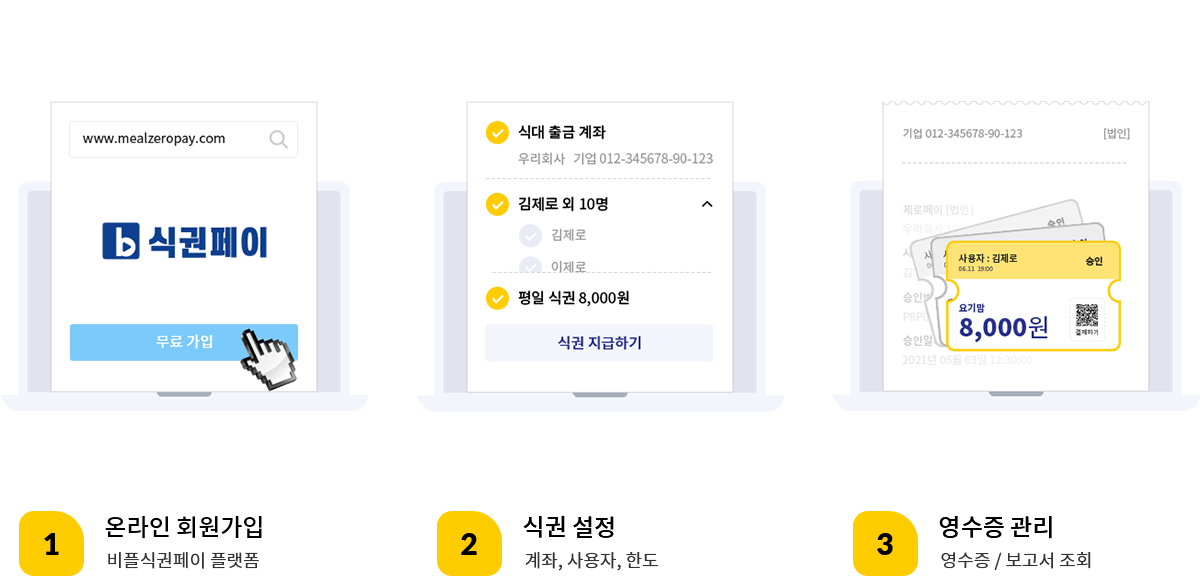
Task: Click the search magnifier icon
Action: pyautogui.click(x=278, y=139)
